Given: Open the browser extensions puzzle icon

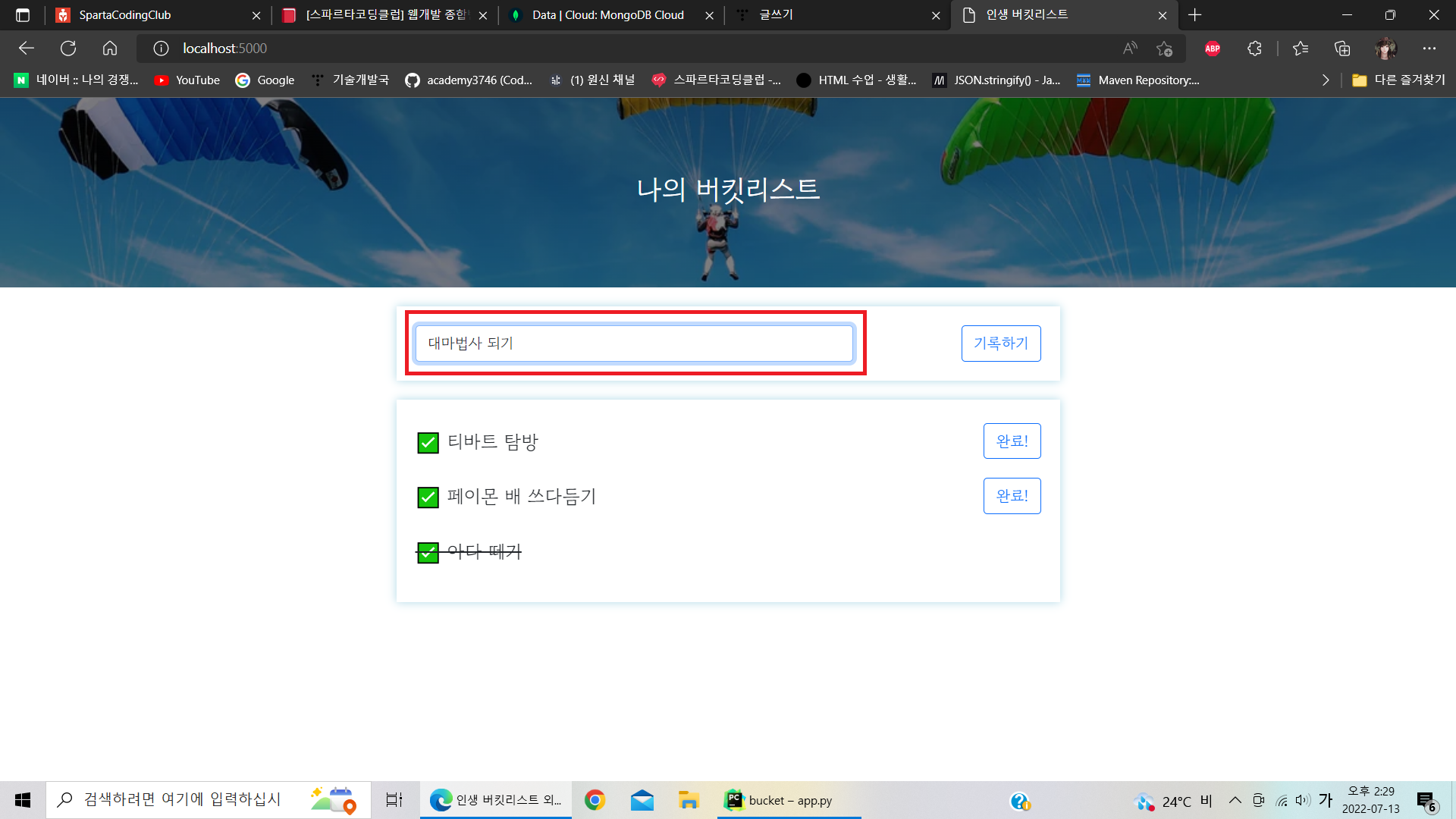Looking at the screenshot, I should tap(1254, 49).
